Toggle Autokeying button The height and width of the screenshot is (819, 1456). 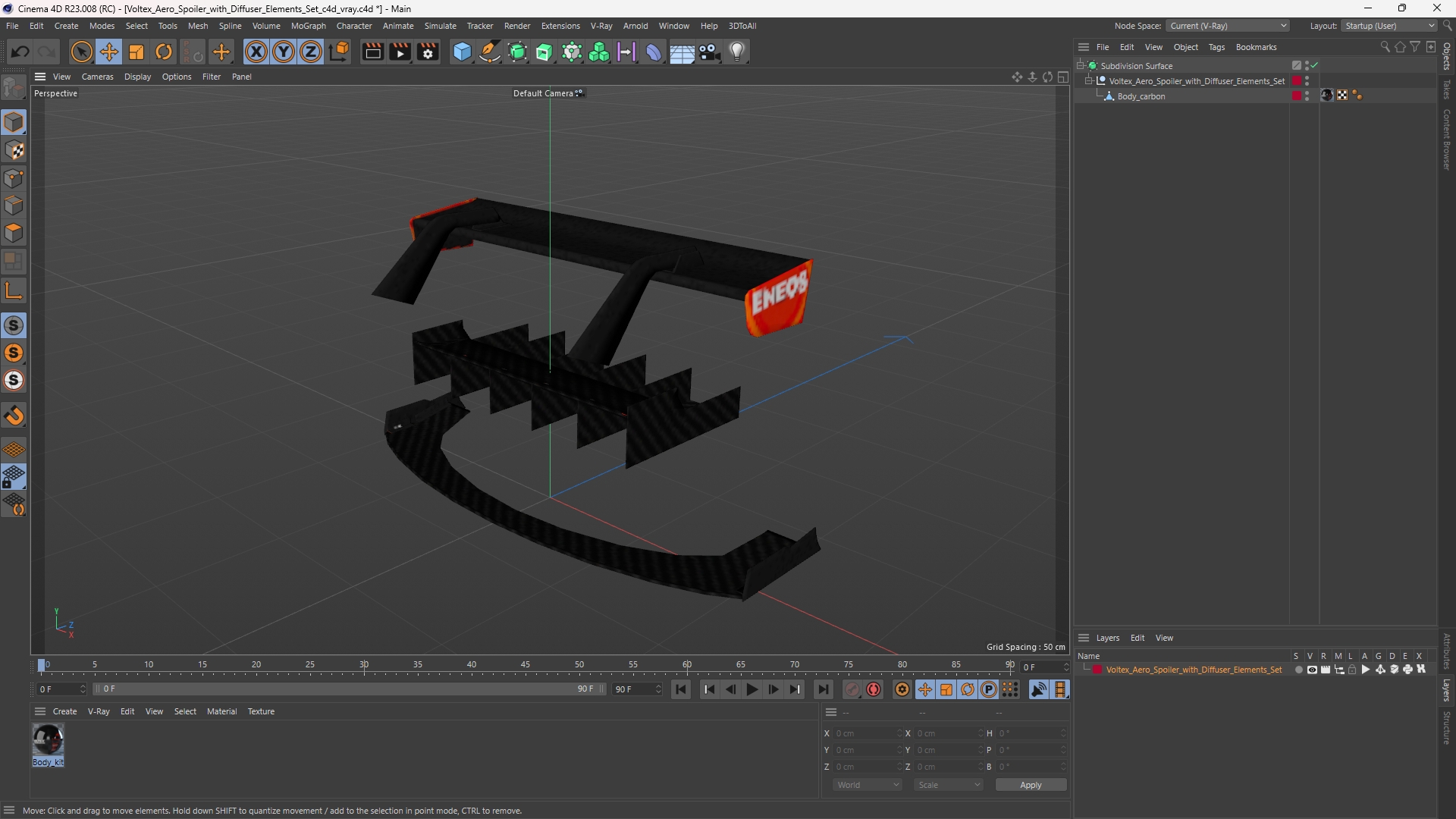click(874, 689)
